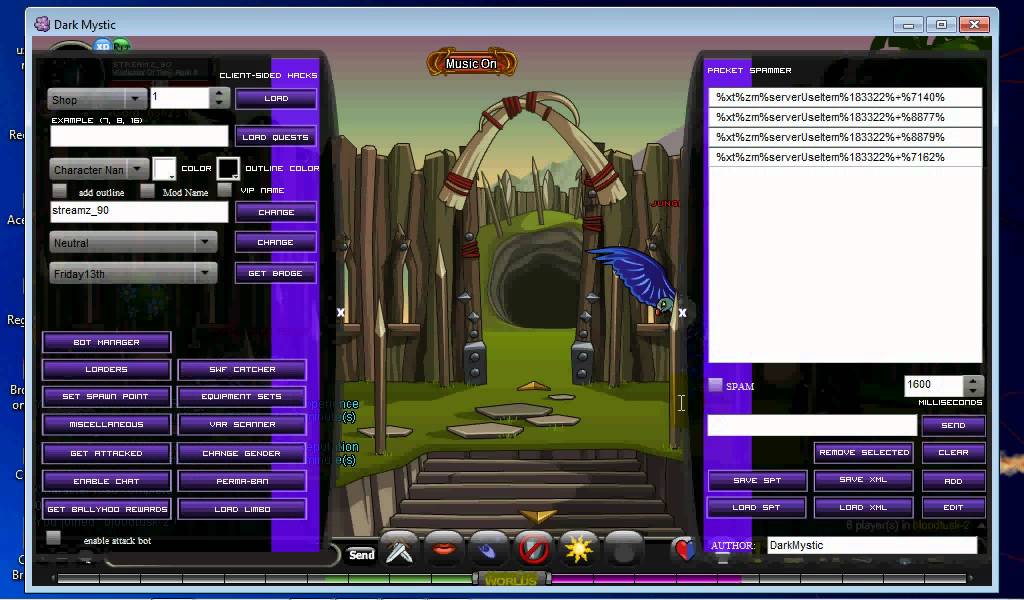Screen dimensions: 1024x600
Task: Click the game chat Send button
Action: pyautogui.click(x=361, y=555)
